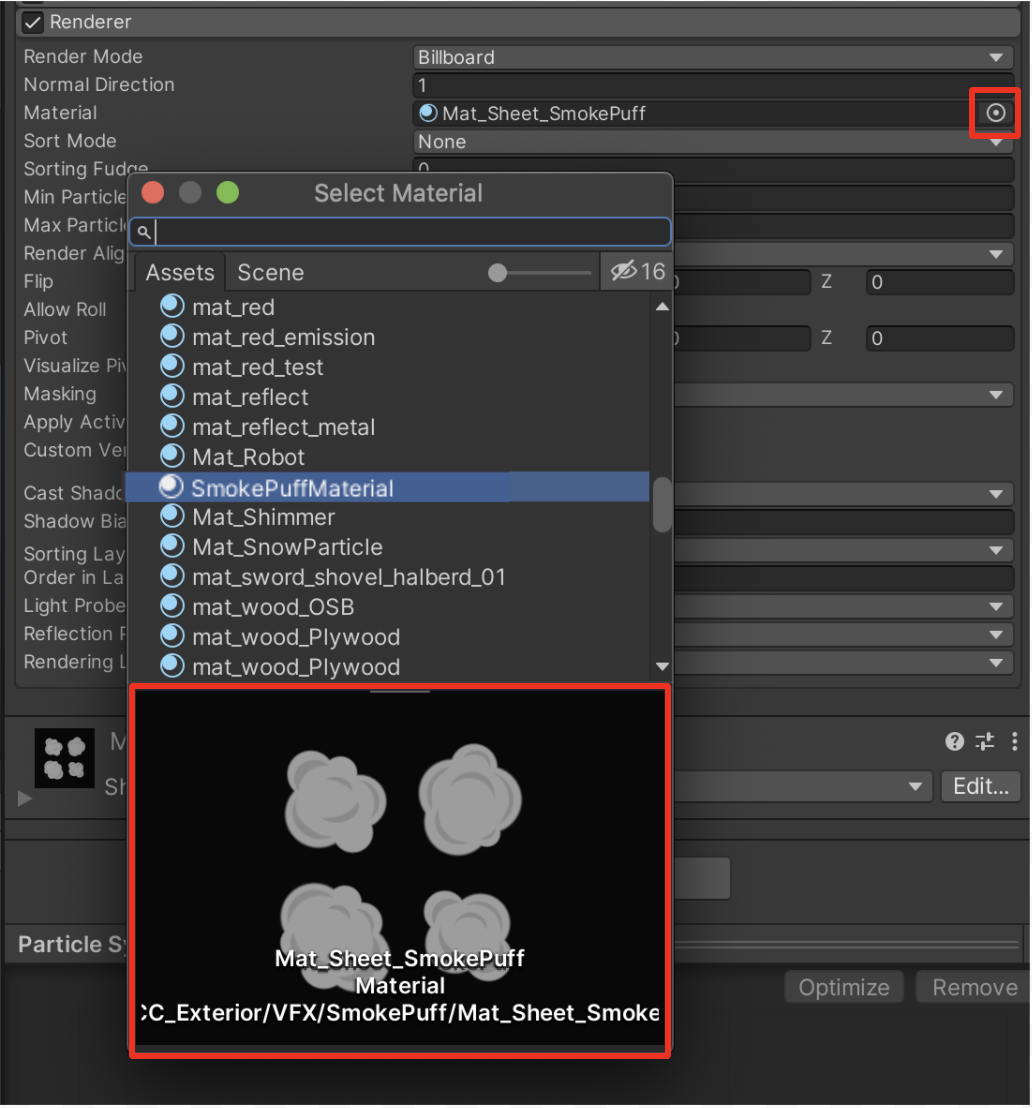Click the material object picker circle icon
The image size is (1032, 1108).
[995, 113]
